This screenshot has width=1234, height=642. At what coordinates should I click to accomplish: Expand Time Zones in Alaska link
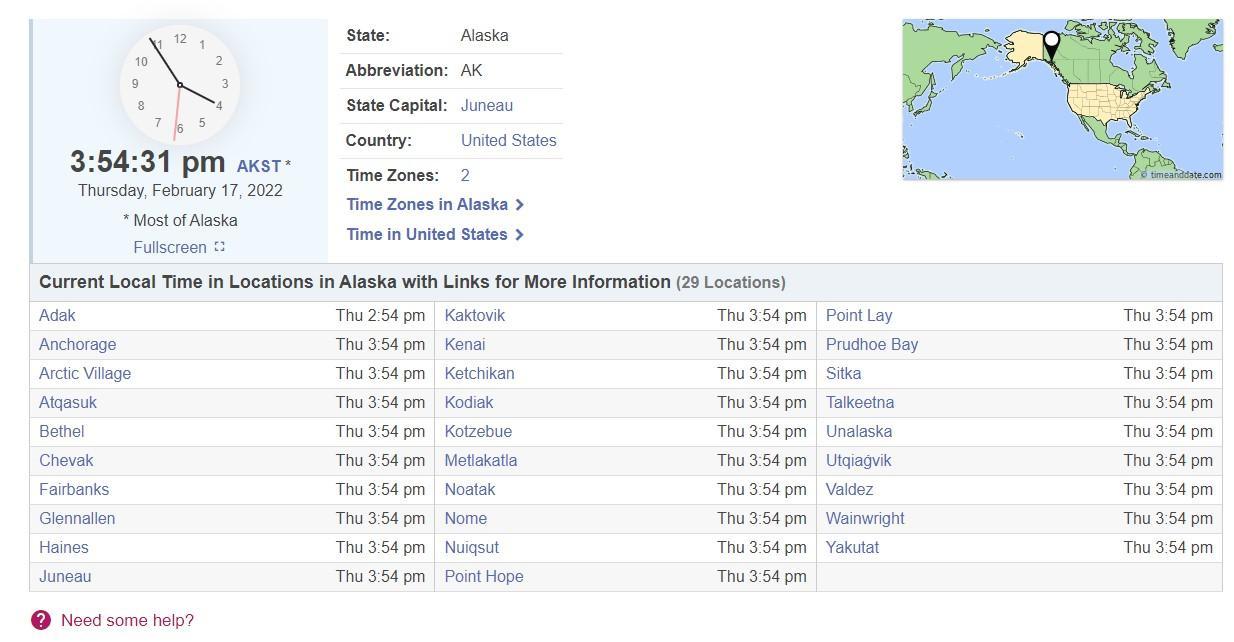[435, 205]
